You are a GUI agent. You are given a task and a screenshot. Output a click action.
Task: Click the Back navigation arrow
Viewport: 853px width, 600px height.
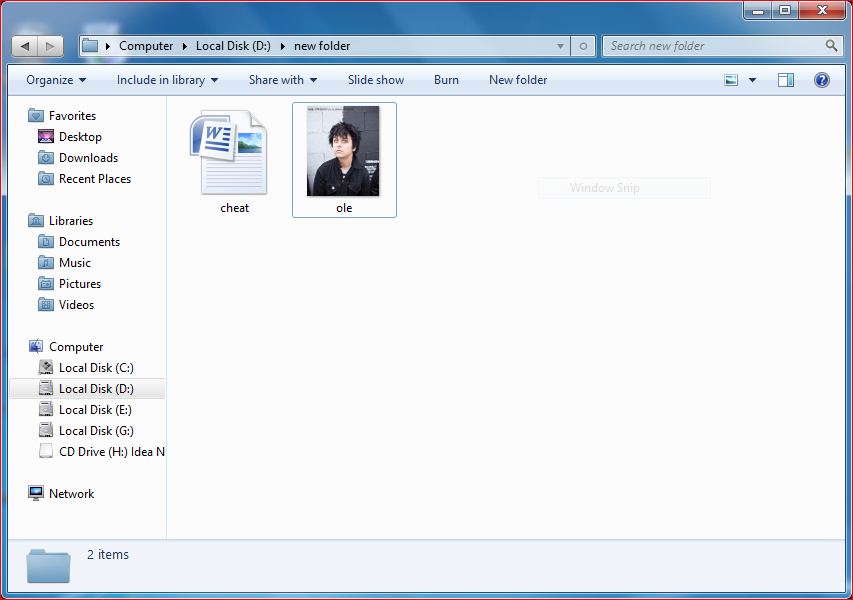pyautogui.click(x=25, y=46)
